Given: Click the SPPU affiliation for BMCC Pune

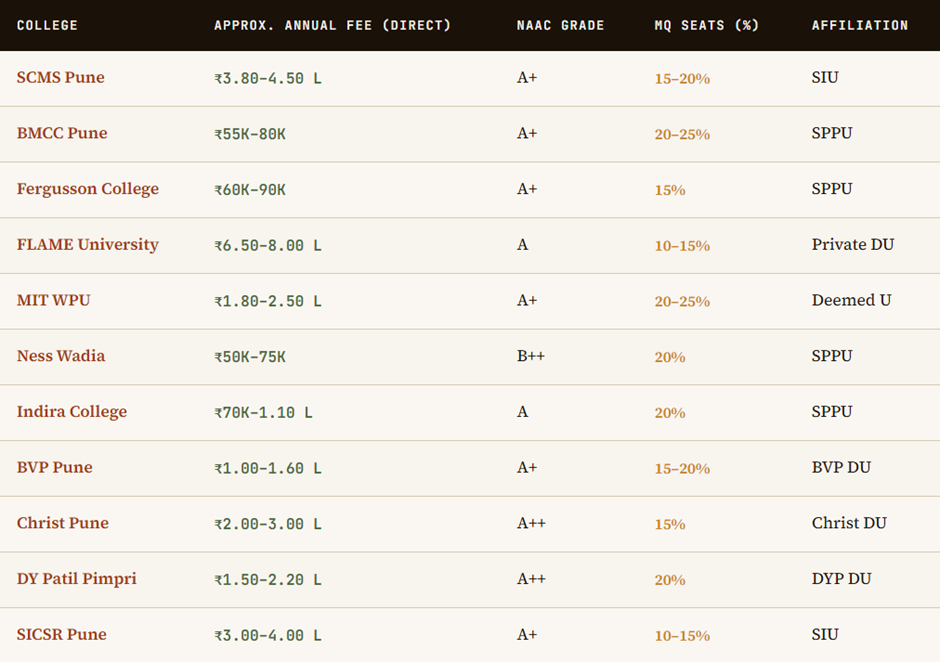Looking at the screenshot, I should 832,133.
